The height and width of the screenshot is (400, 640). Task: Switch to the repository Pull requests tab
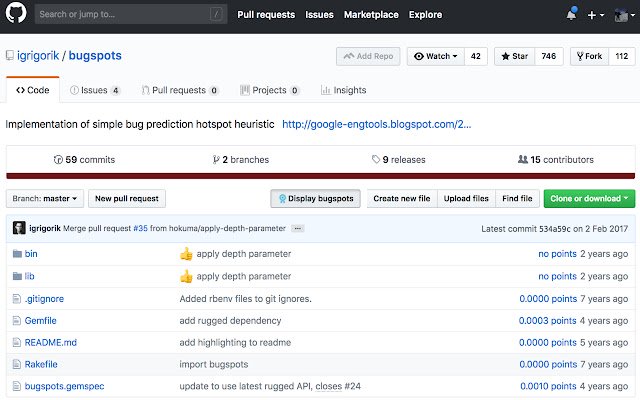pos(180,90)
